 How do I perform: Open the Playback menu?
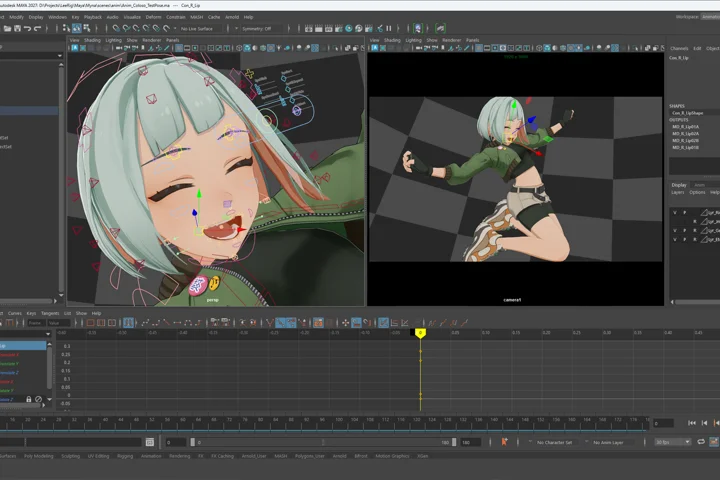[x=93, y=17]
